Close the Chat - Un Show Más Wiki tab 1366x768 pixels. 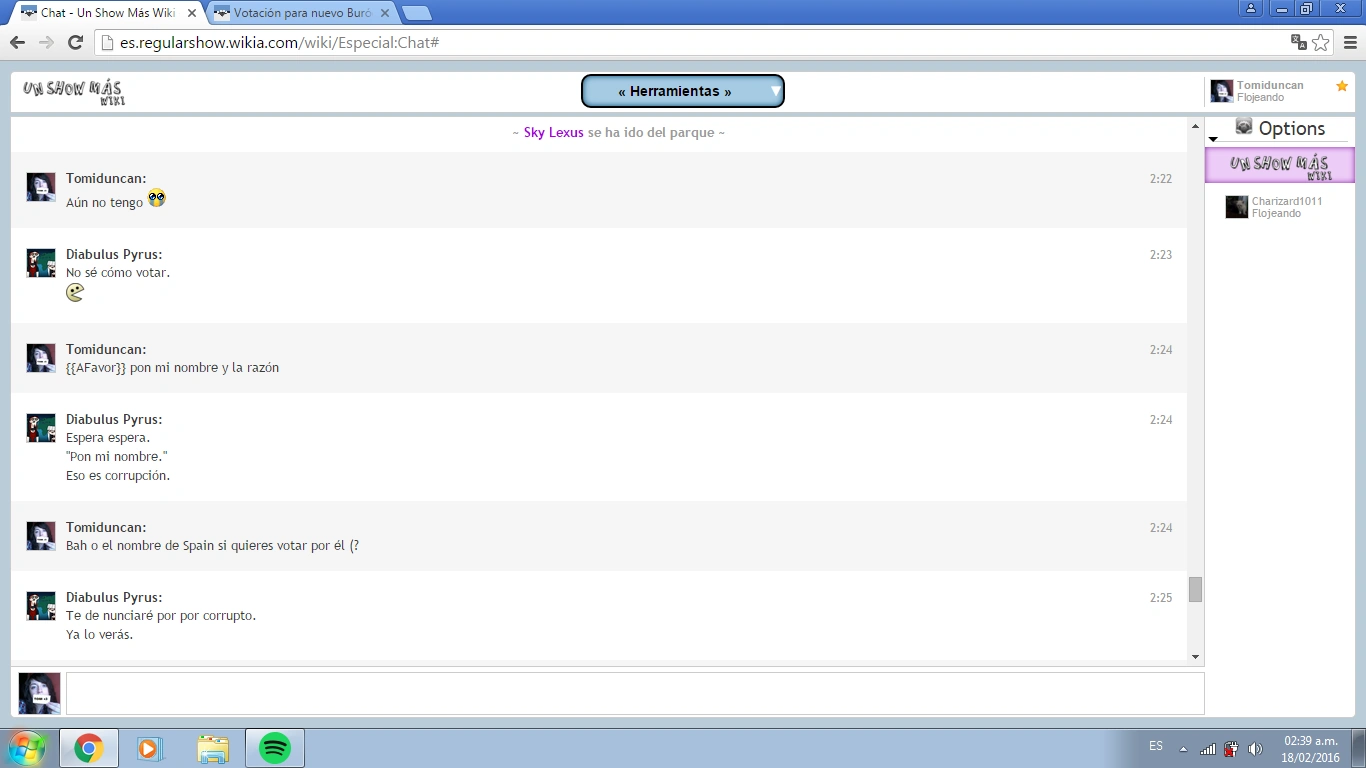192,13
